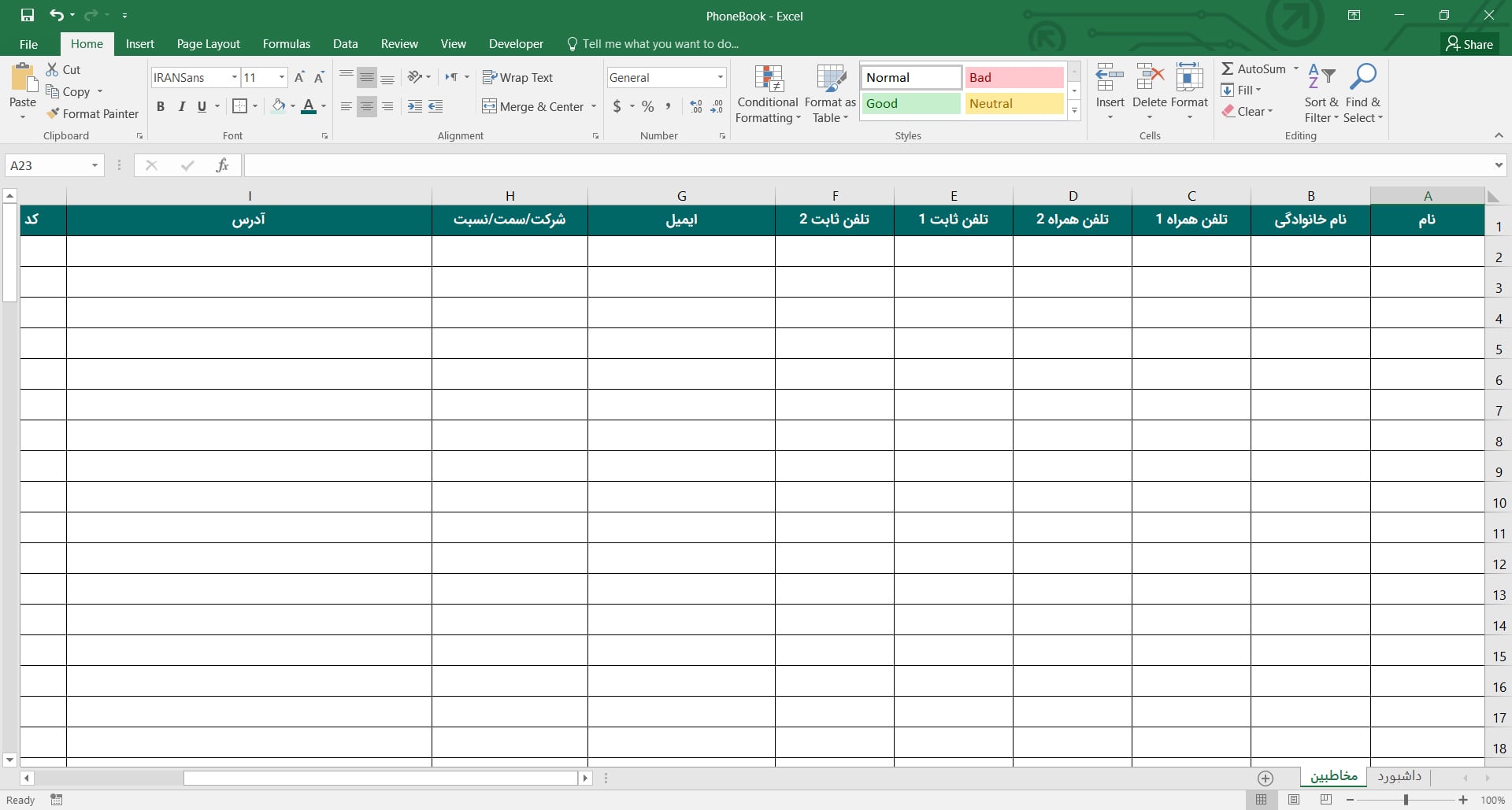Click the Increase Font Size icon
Image resolution: width=1512 pixels, height=810 pixels.
[x=299, y=77]
